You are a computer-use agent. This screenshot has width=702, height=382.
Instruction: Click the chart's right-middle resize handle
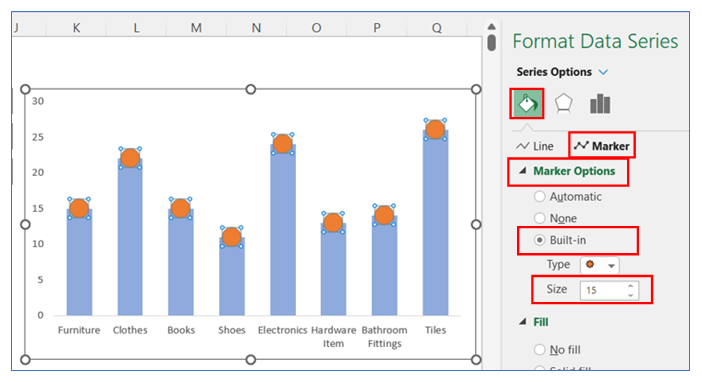476,224
